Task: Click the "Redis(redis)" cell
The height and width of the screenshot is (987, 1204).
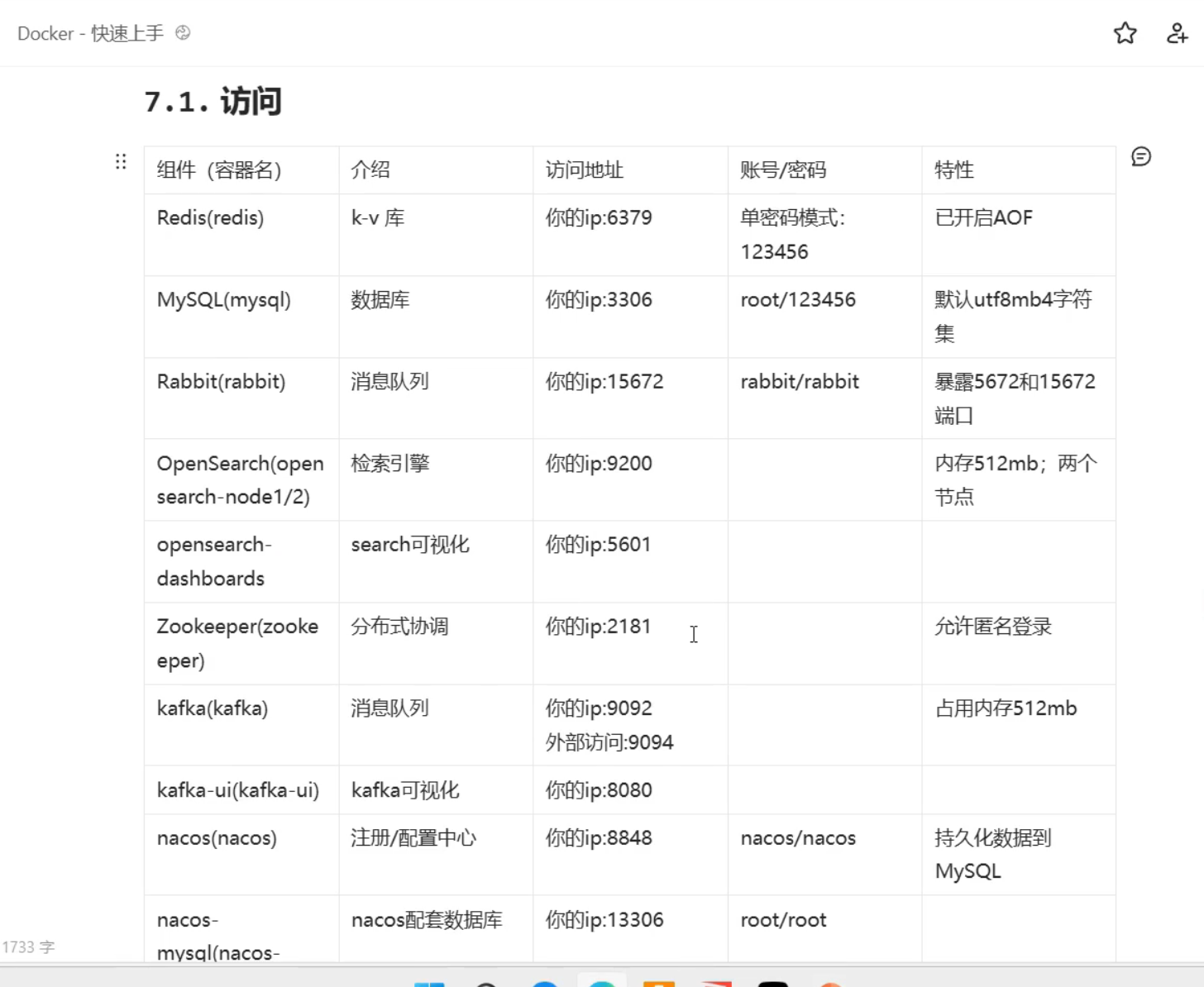Action: (x=241, y=235)
